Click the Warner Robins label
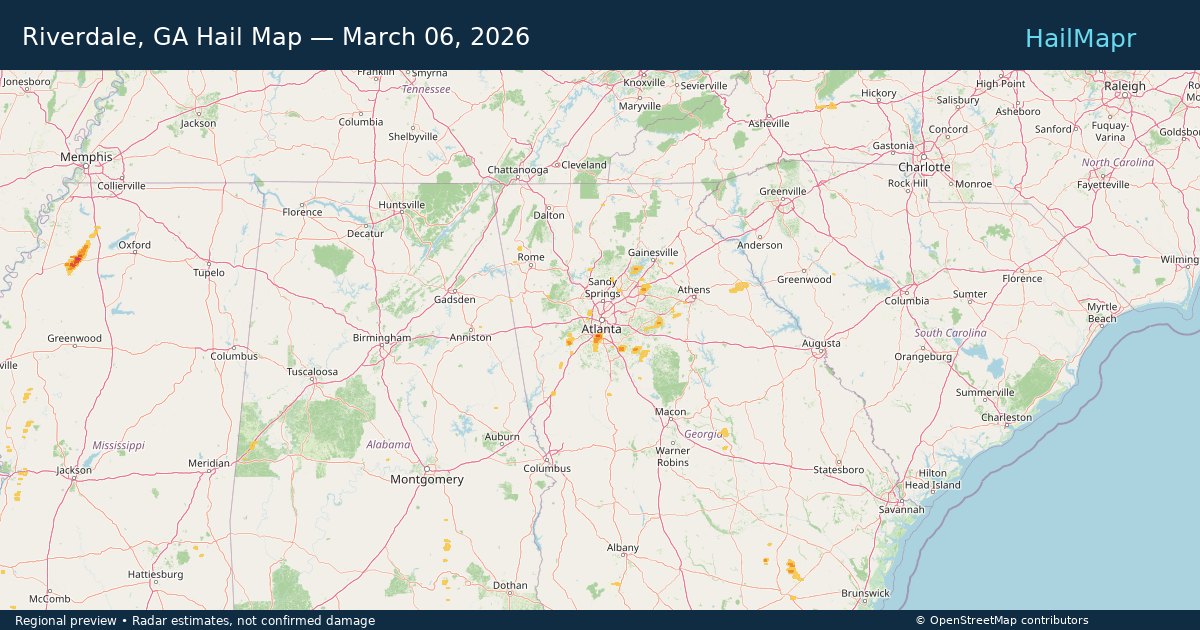The width and height of the screenshot is (1200, 630). point(672,457)
